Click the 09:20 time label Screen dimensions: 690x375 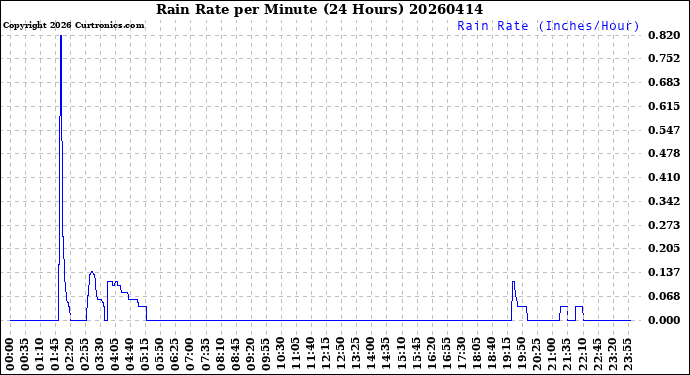(251, 355)
